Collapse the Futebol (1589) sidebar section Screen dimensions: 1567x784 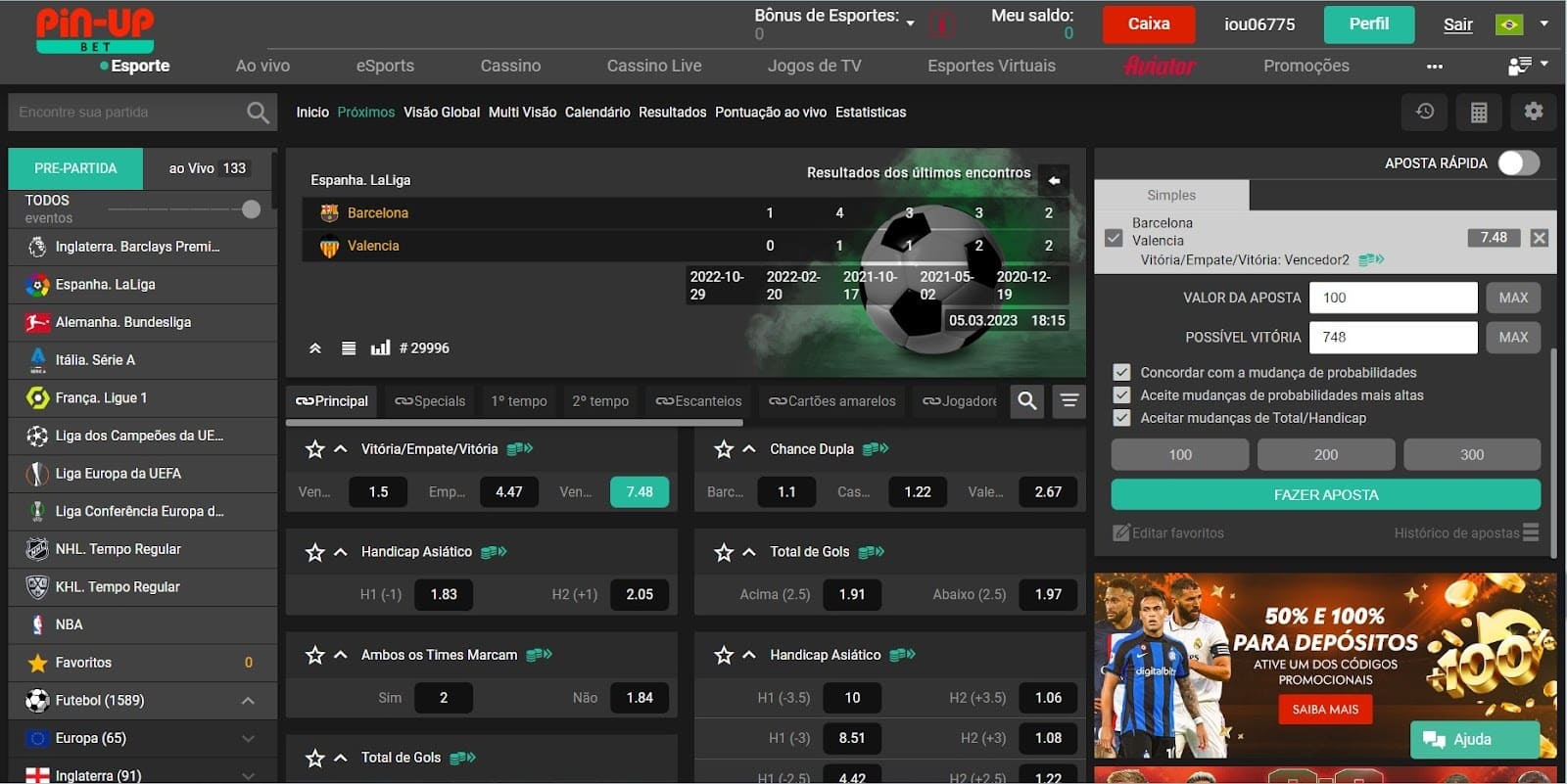[x=248, y=701]
